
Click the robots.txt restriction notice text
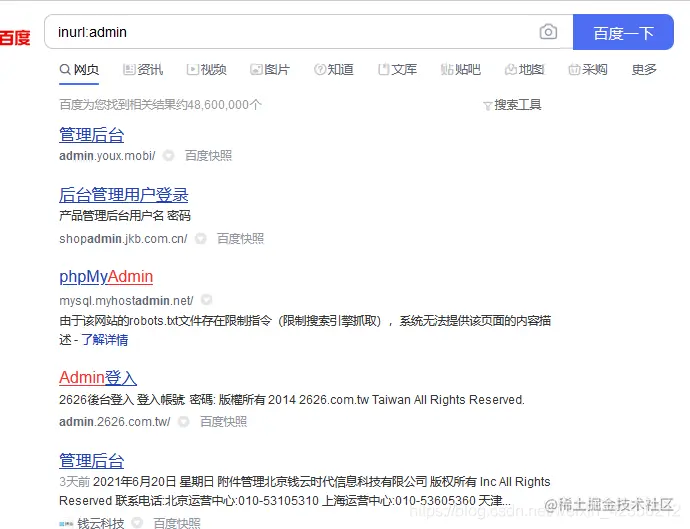click(x=305, y=330)
